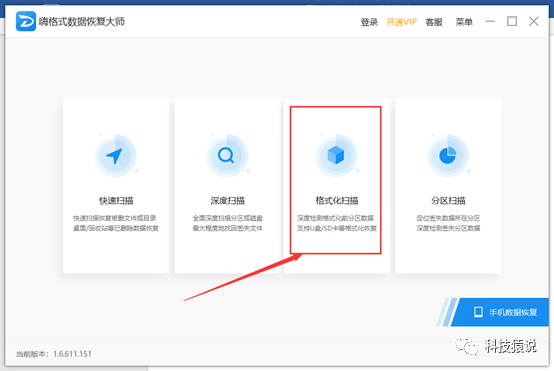The height and width of the screenshot is (371, 554).
Task: Select the 格式化扫描 cube icon
Action: (336, 156)
